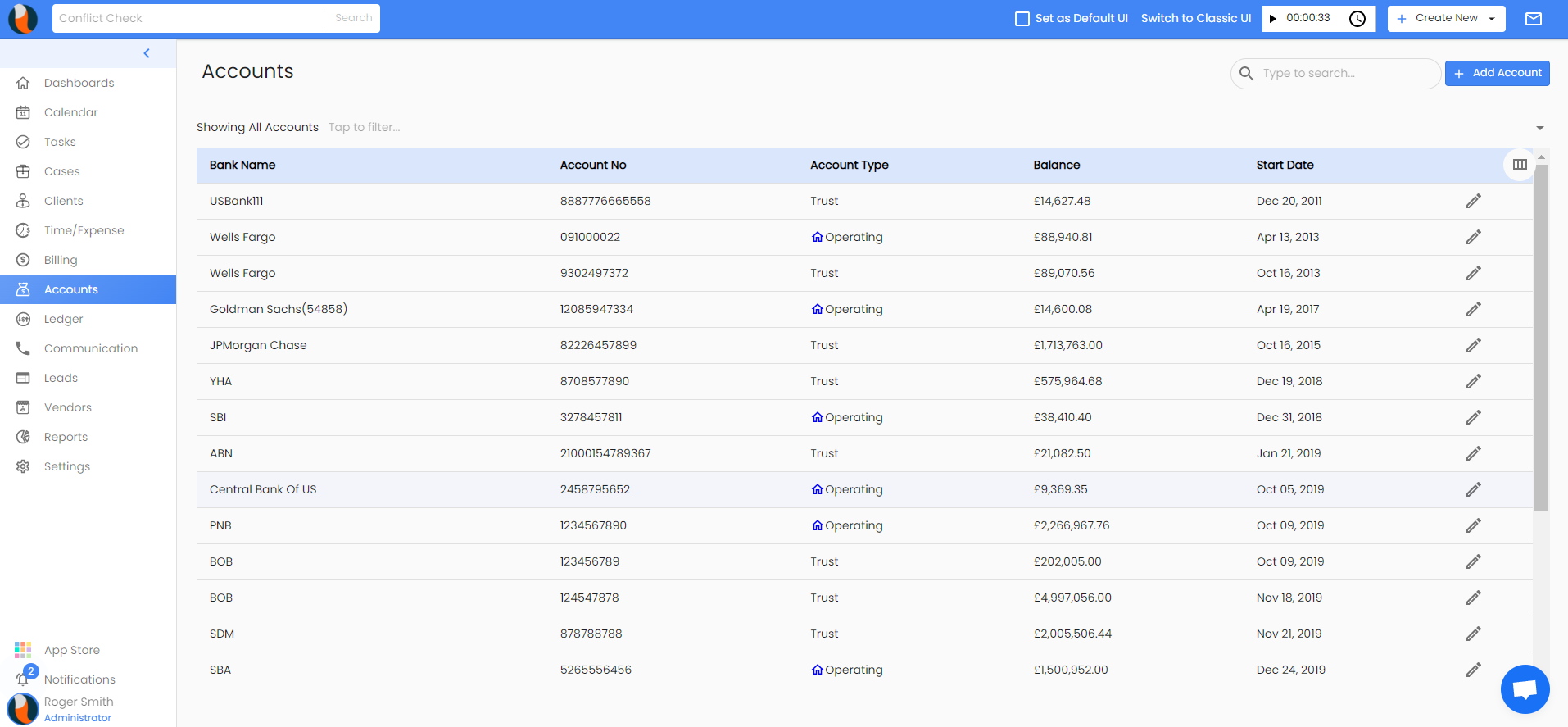Expand the Create New dropdown
This screenshot has height=727, width=1568.
point(1492,19)
